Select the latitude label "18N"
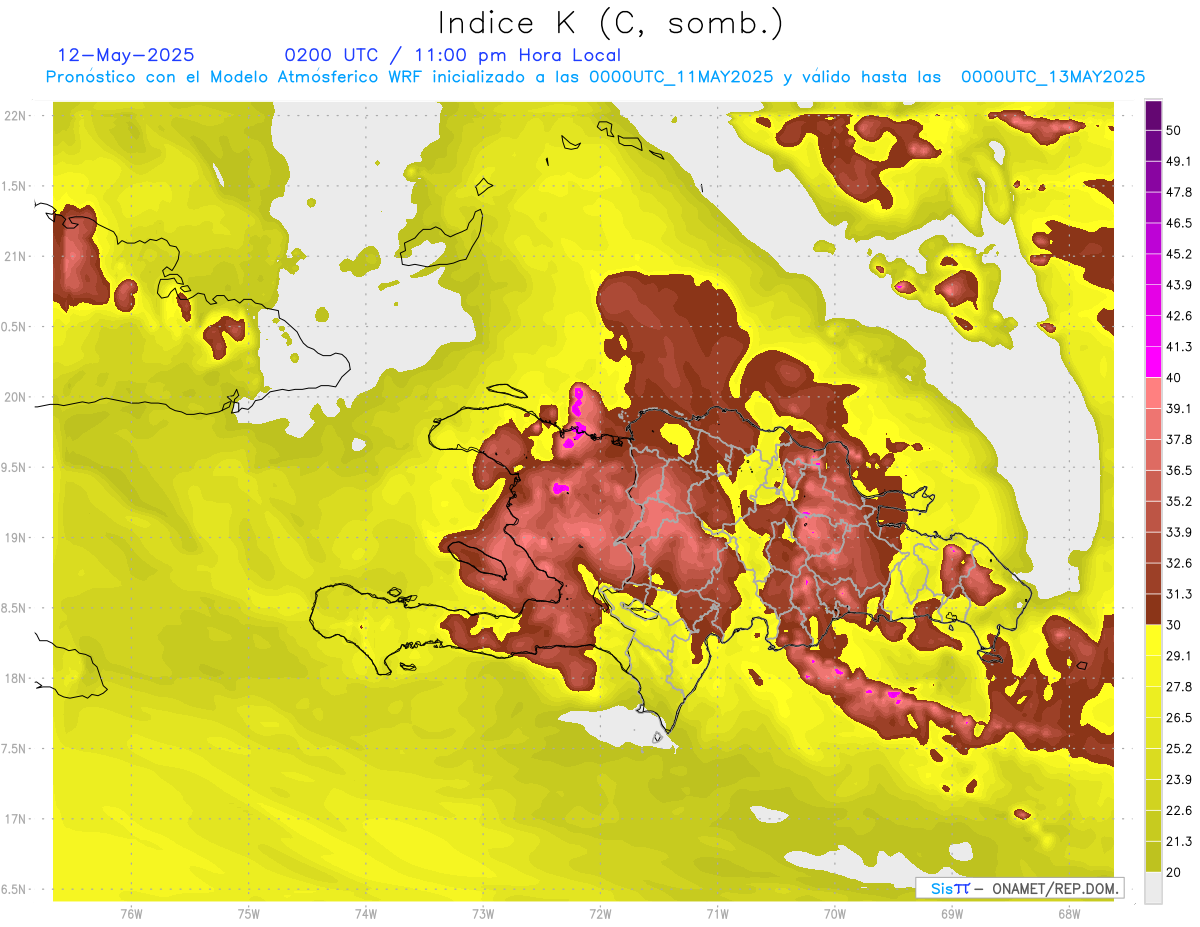 15,679
